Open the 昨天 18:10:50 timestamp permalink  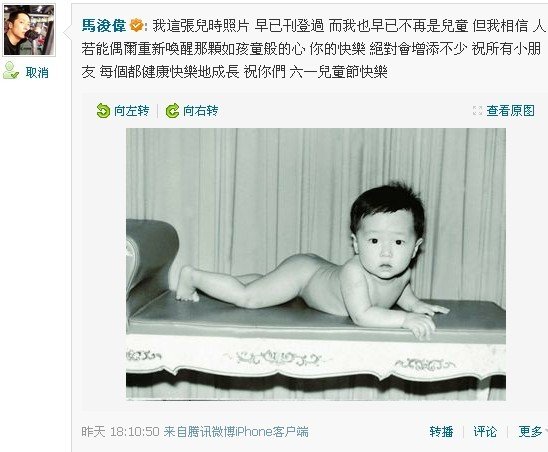pyautogui.click(x=120, y=432)
